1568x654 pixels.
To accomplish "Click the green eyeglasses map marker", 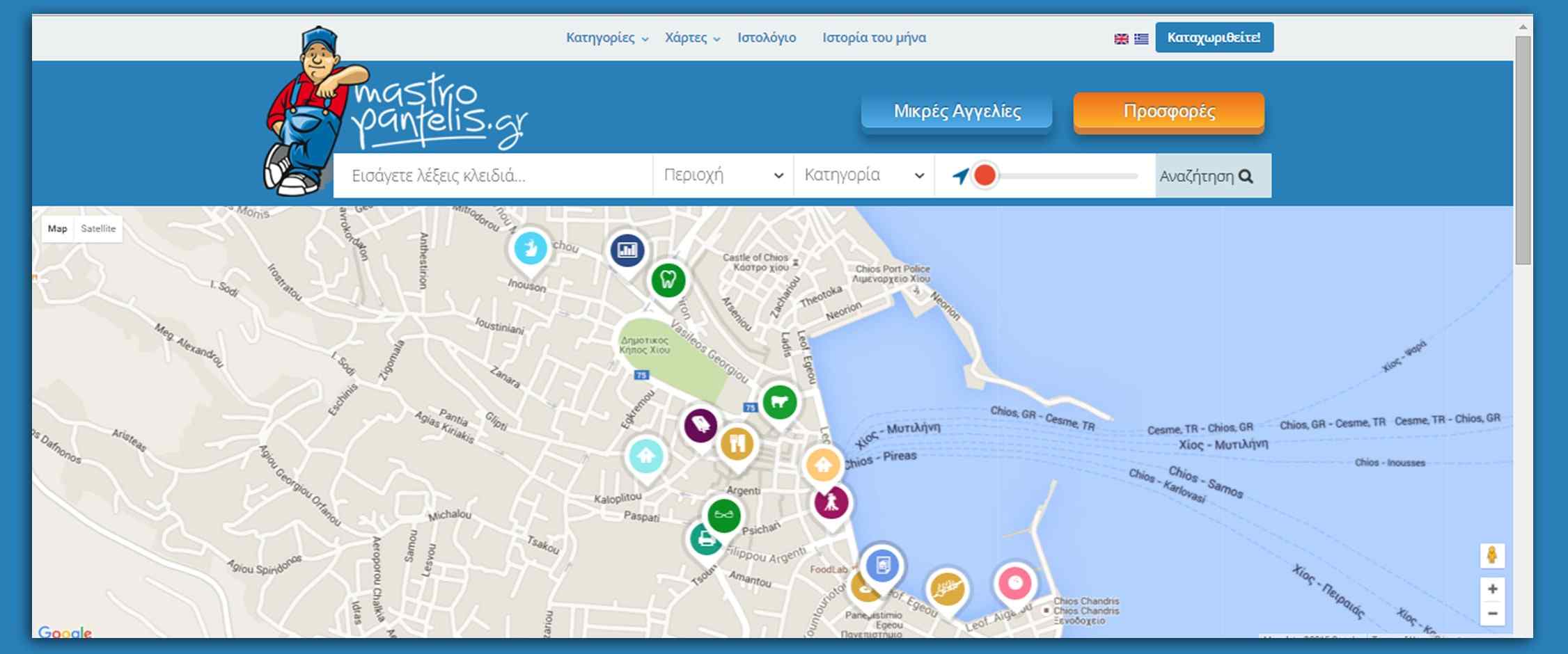I will click(x=723, y=516).
